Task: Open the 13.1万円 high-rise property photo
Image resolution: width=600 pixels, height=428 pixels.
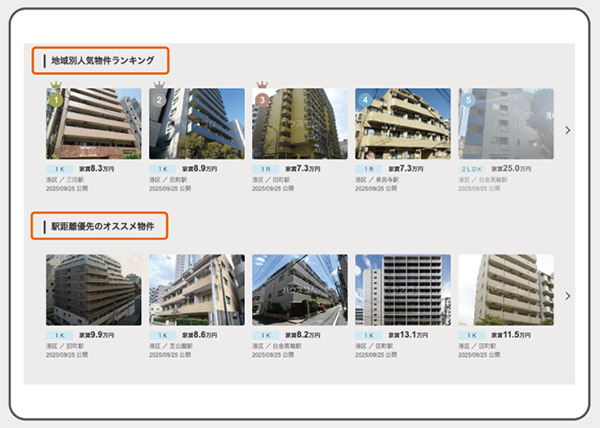Action: (403, 289)
